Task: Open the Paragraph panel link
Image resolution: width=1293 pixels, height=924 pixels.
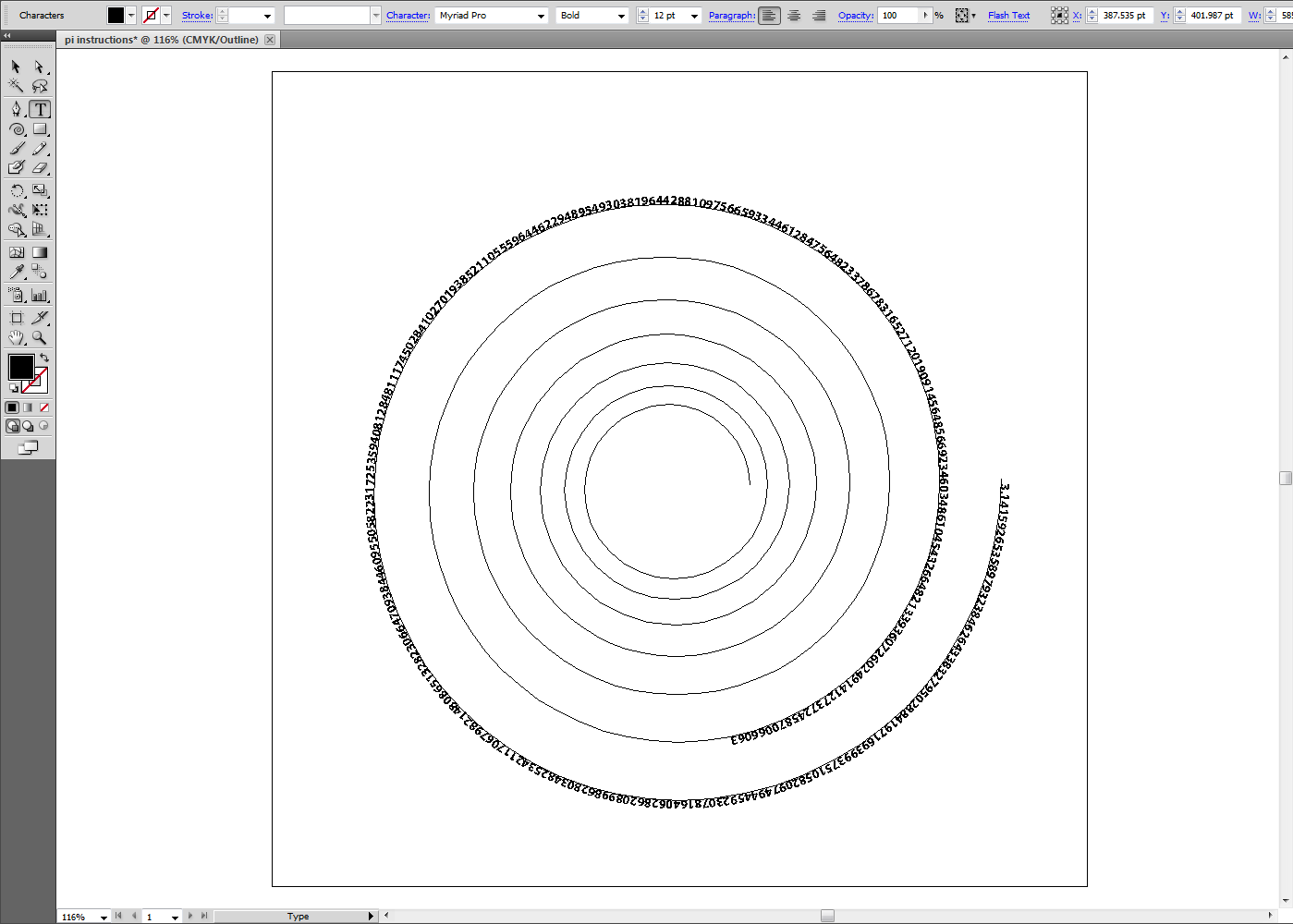Action: point(732,16)
